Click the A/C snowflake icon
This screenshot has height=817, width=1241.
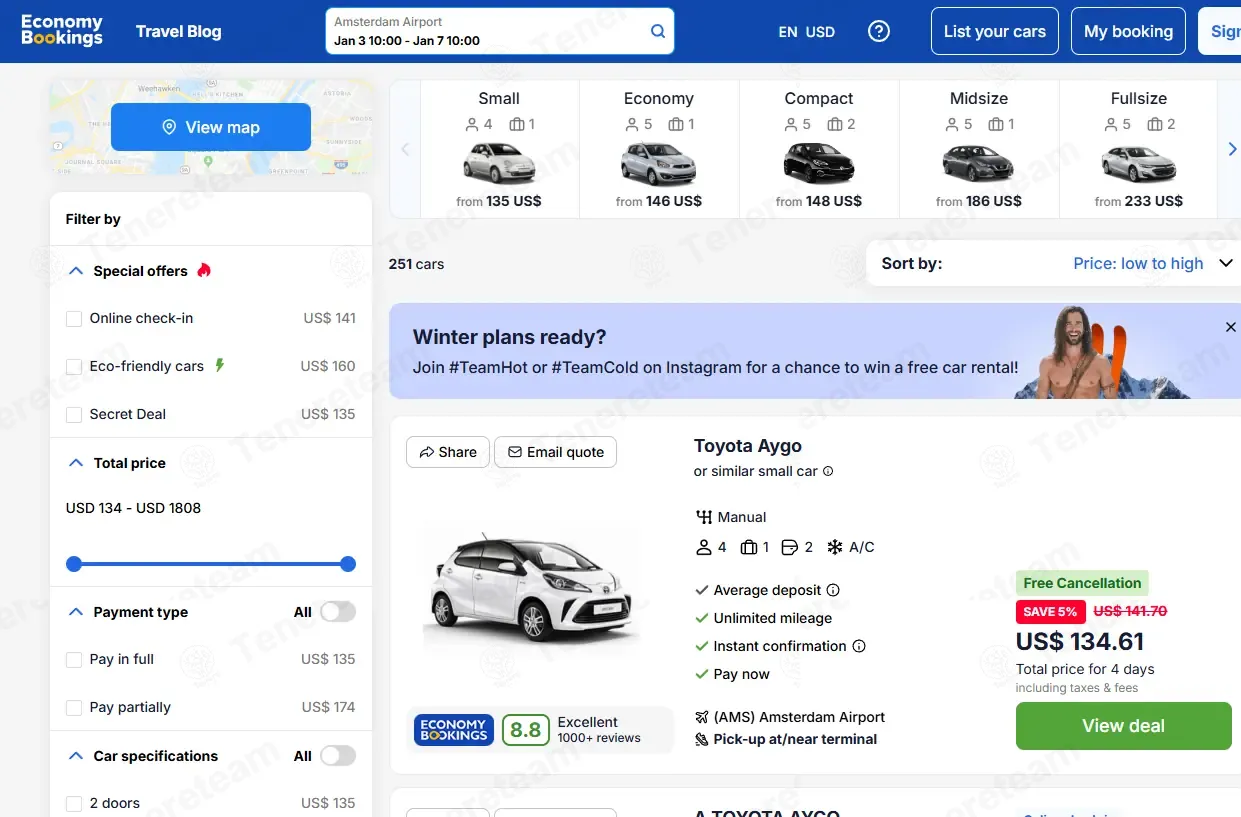[834, 547]
